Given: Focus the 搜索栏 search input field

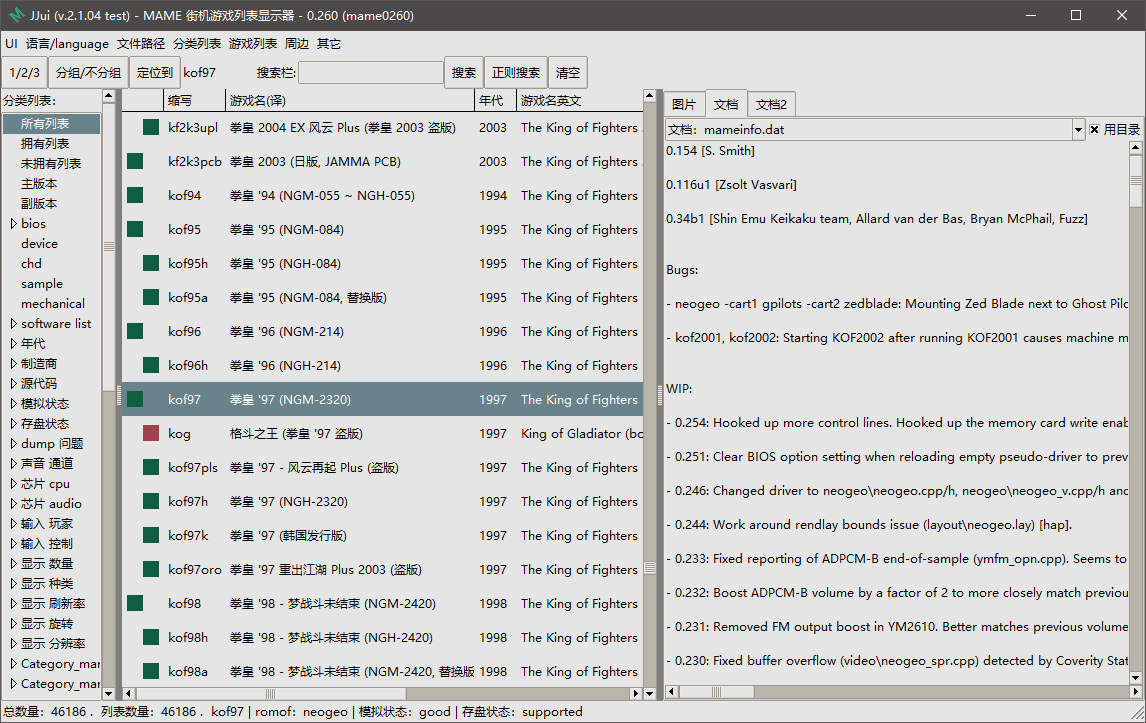Looking at the screenshot, I should click(371, 72).
